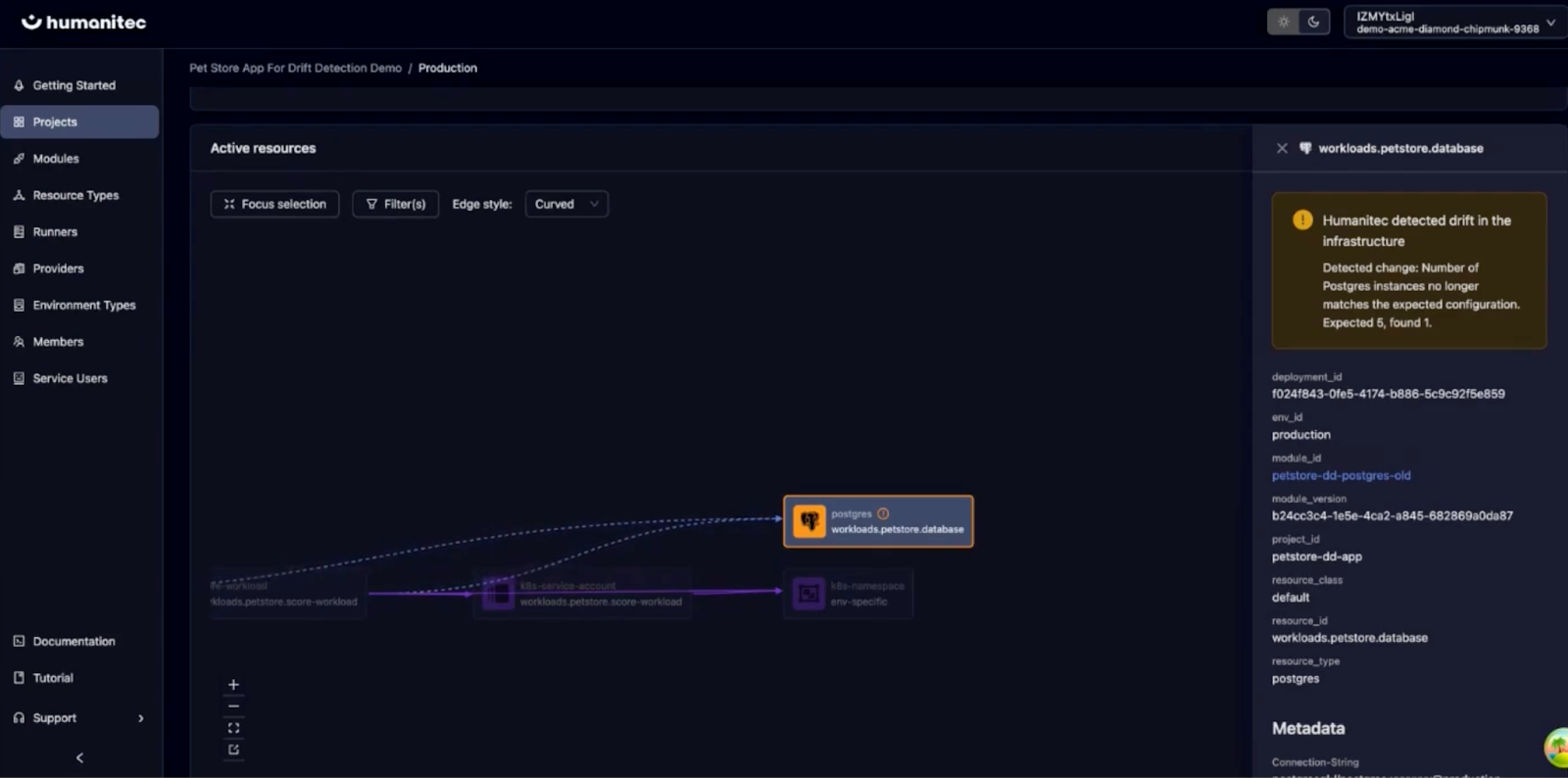
Task: Click the Tutorial book icon
Action: [x=19, y=678]
